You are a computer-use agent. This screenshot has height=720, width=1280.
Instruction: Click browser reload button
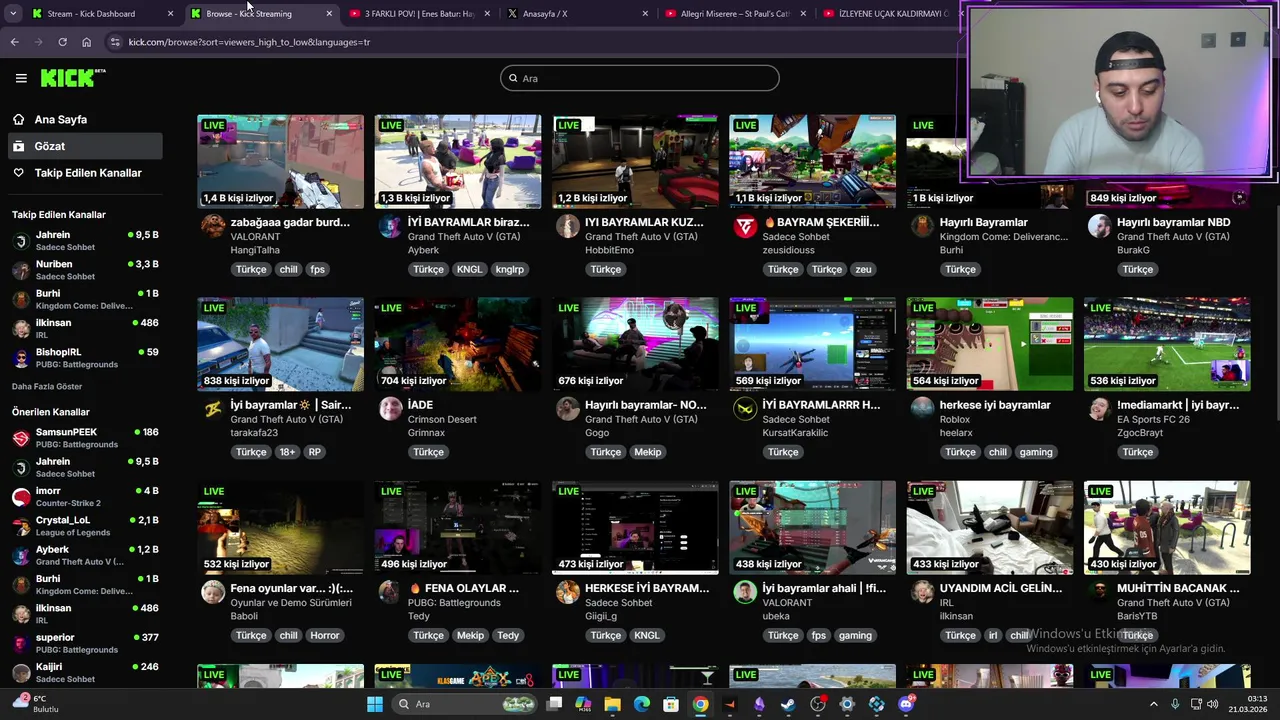pyautogui.click(x=62, y=42)
